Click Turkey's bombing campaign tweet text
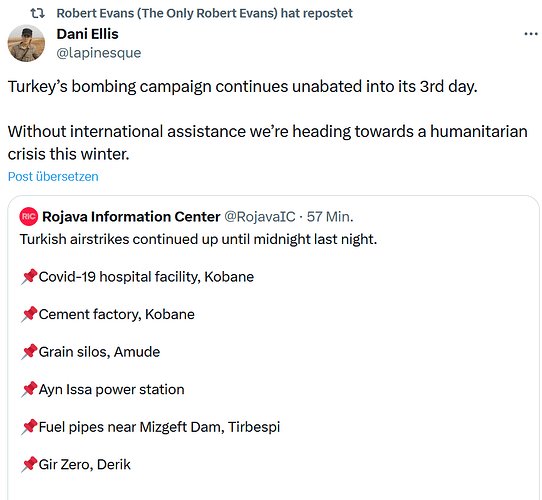This screenshot has height=500, width=542. 242,86
